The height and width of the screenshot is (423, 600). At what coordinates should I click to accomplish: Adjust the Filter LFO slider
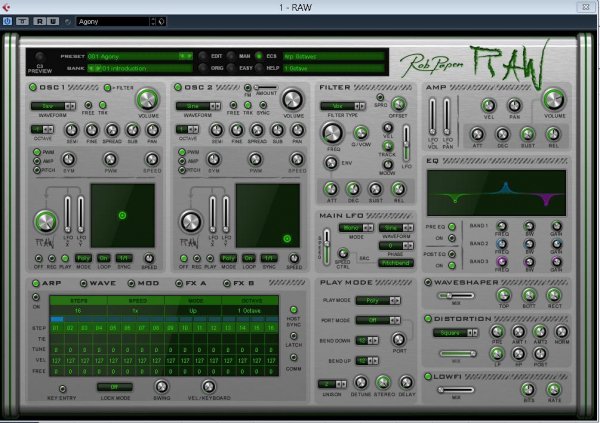pyautogui.click(x=406, y=144)
